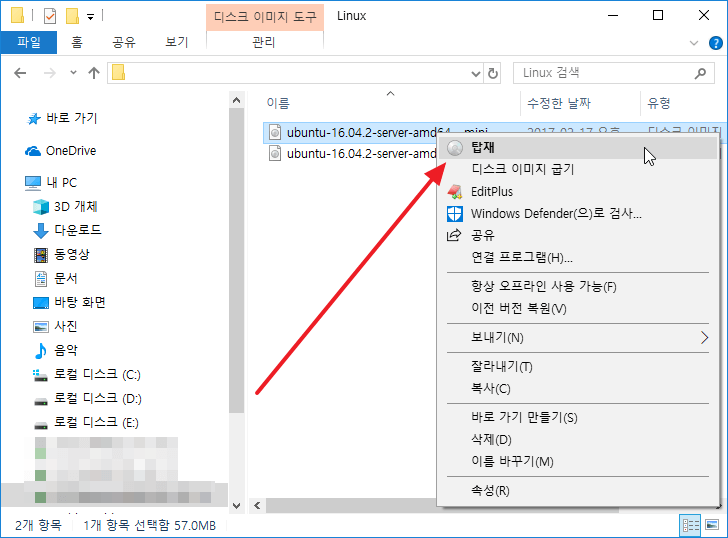Click navigation pane scroll down arrow
The width and height of the screenshot is (728, 538).
[236, 506]
